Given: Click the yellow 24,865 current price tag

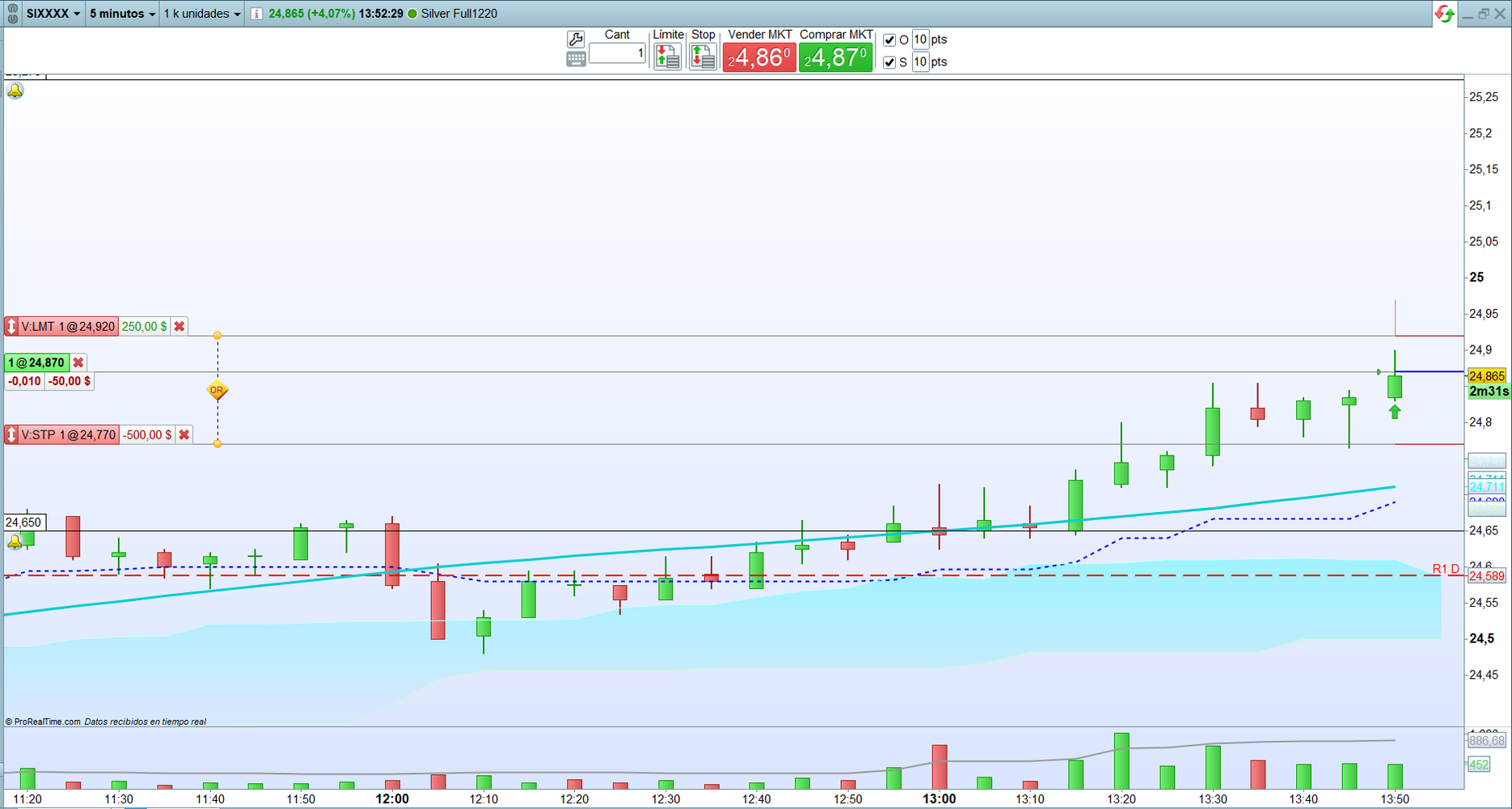Looking at the screenshot, I should [x=1487, y=376].
